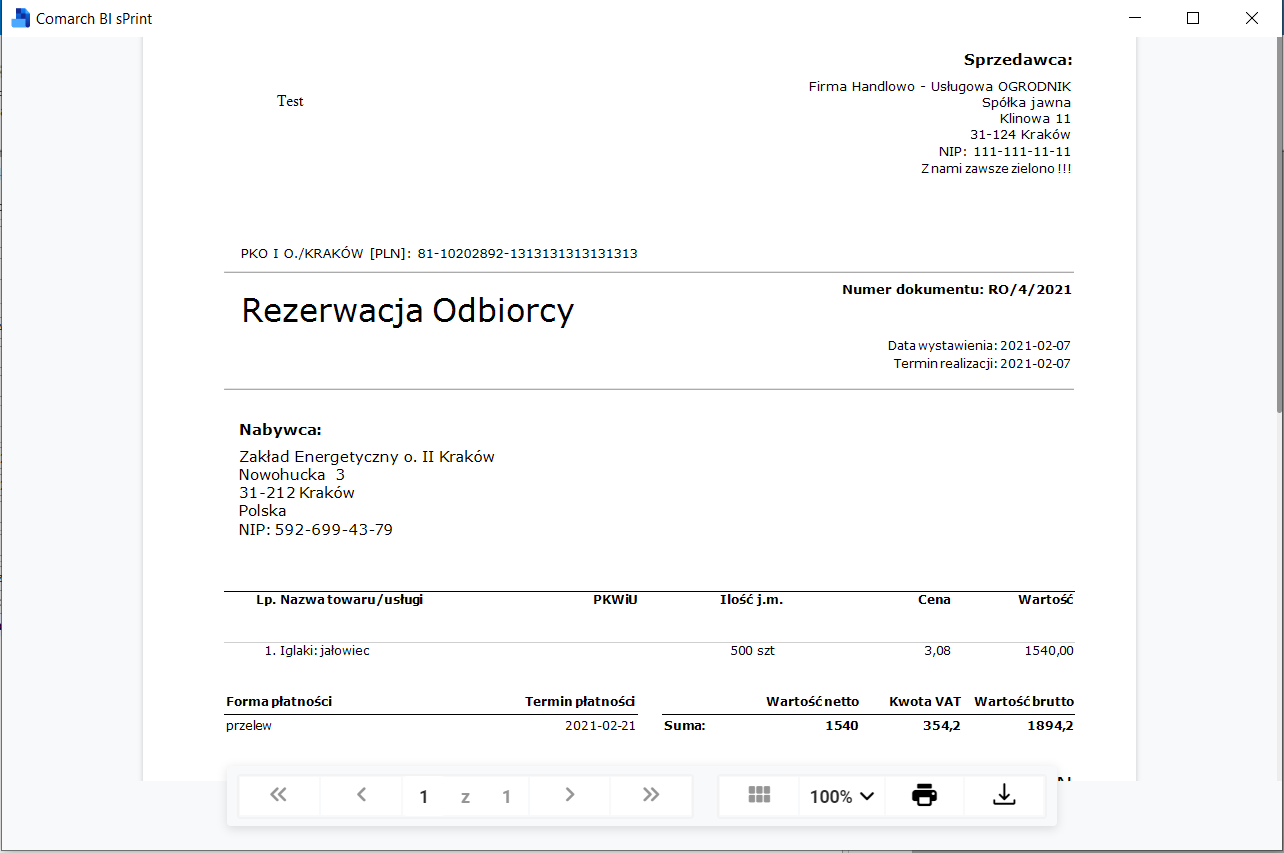Image resolution: width=1284 pixels, height=853 pixels.
Task: Click the Ilość j.m. column header
Action: click(751, 600)
